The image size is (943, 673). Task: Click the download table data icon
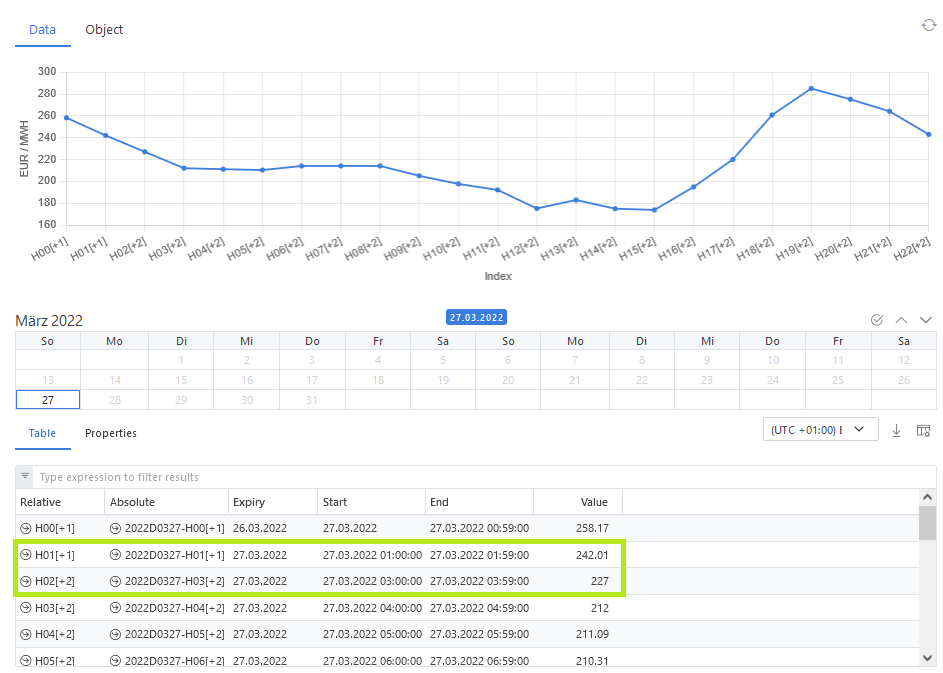pos(896,430)
